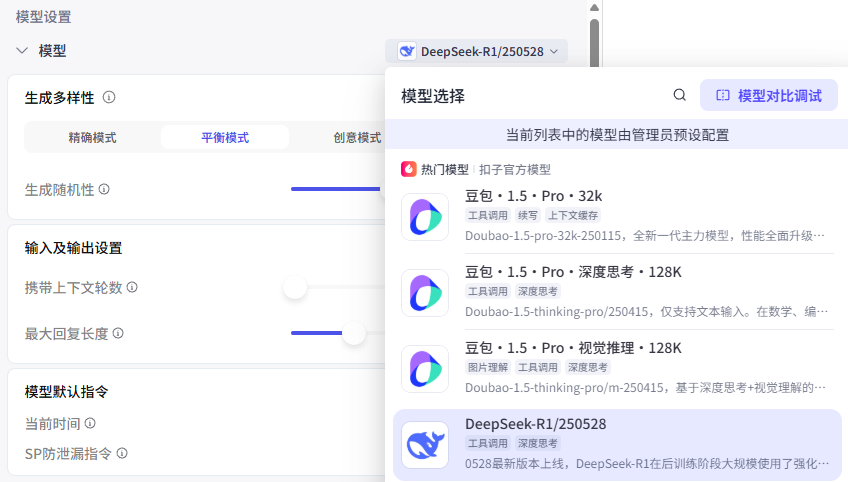Image resolution: width=848 pixels, height=482 pixels.
Task: Click the 模型默认指令 heading
Action: [67, 392]
